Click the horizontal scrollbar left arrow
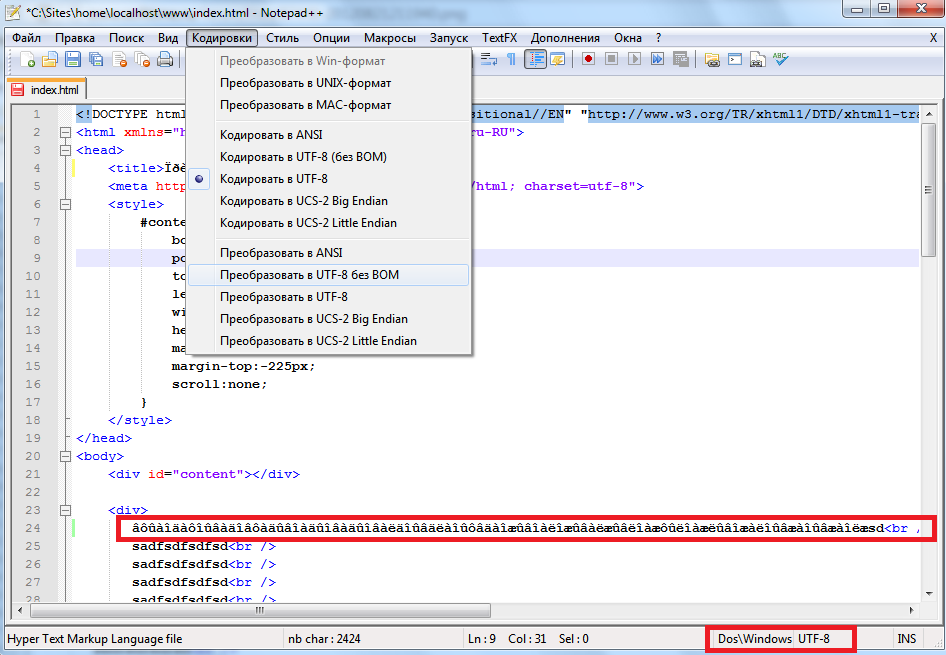Viewport: 946px width, 655px height. click(21, 610)
